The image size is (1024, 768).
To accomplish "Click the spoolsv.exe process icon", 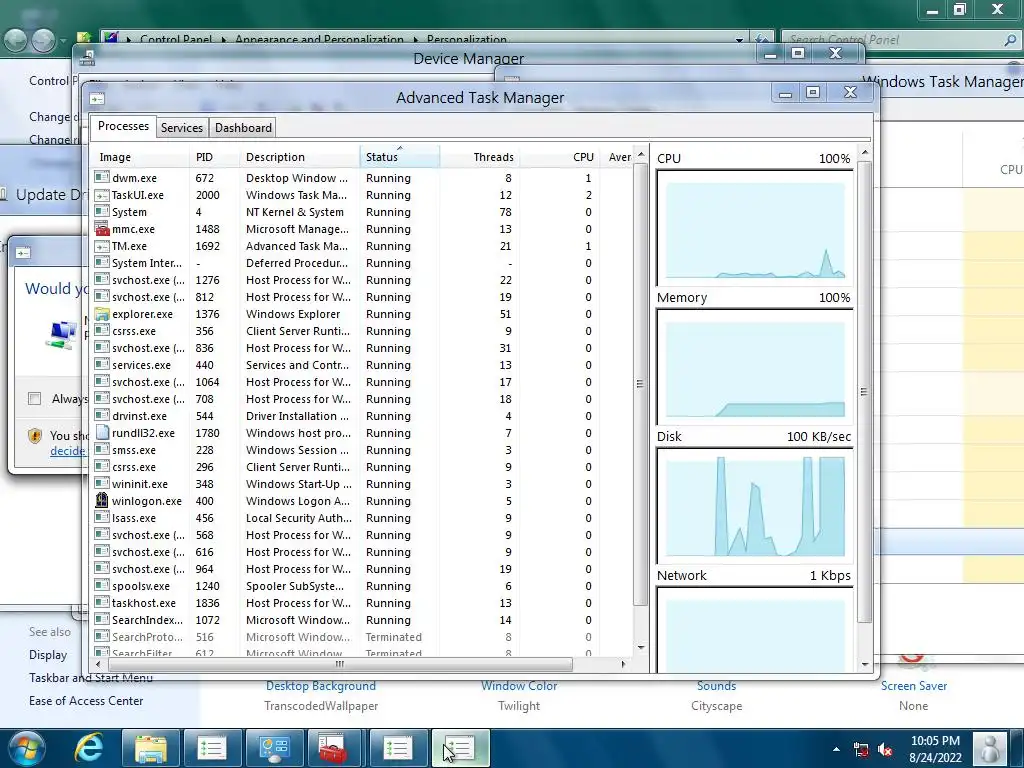I will pos(102,585).
